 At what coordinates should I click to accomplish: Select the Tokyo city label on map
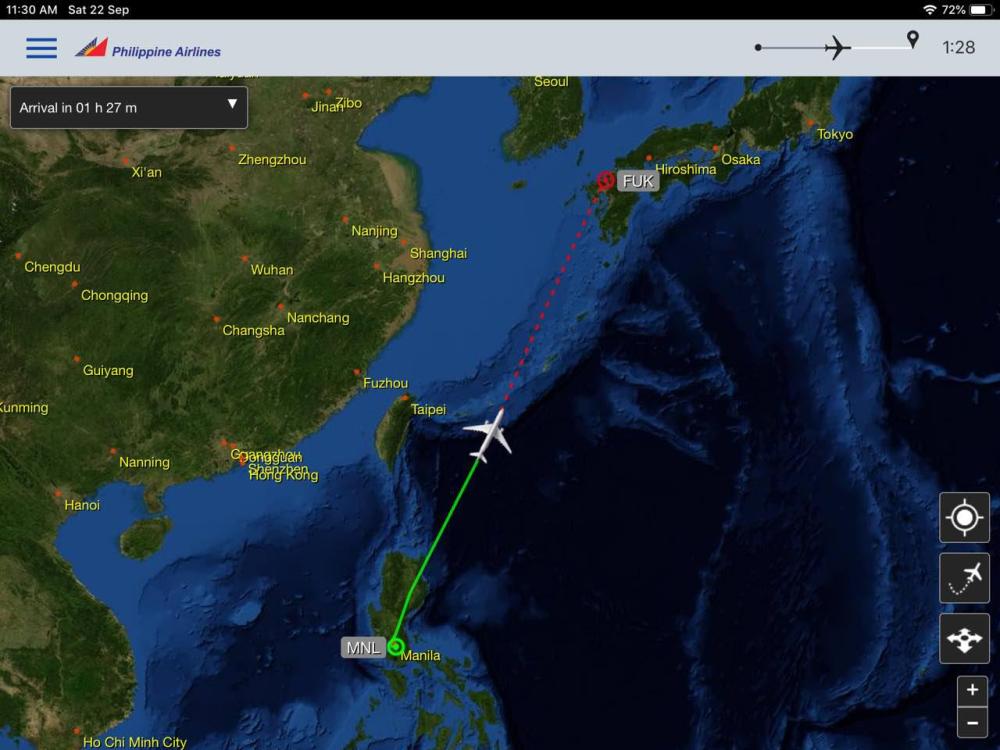pos(834,134)
